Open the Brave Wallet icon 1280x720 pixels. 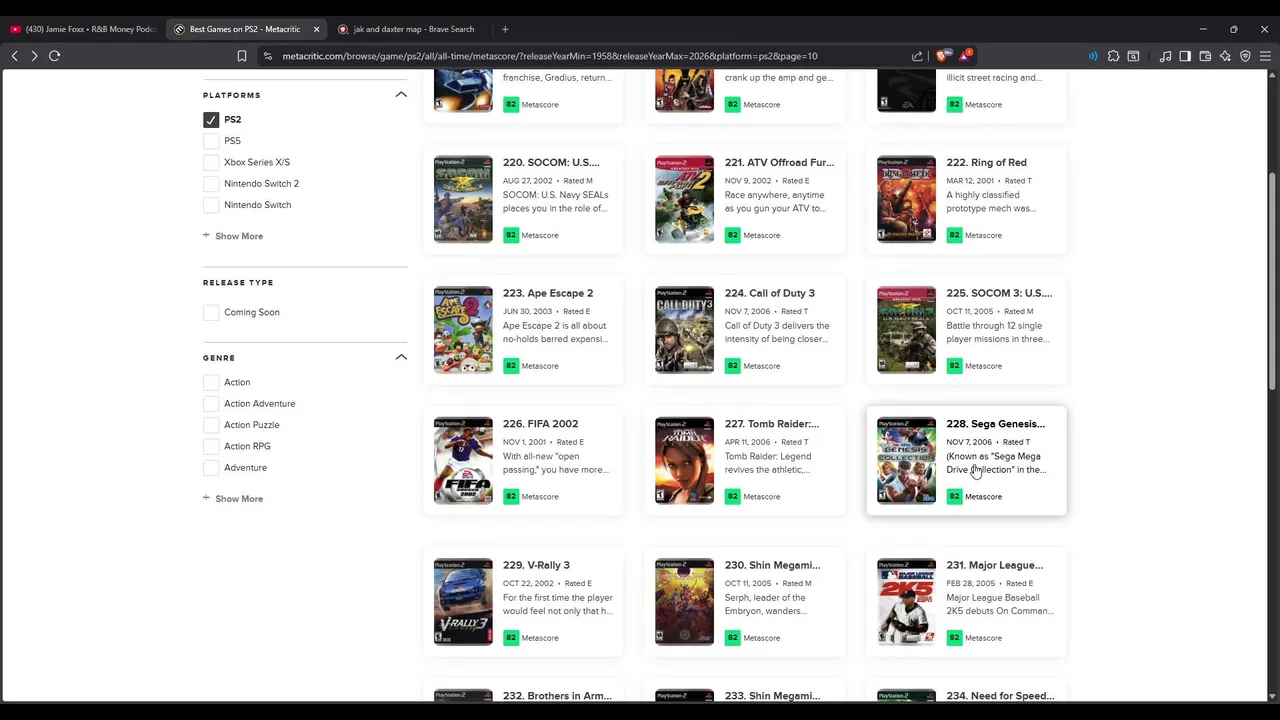(1205, 56)
